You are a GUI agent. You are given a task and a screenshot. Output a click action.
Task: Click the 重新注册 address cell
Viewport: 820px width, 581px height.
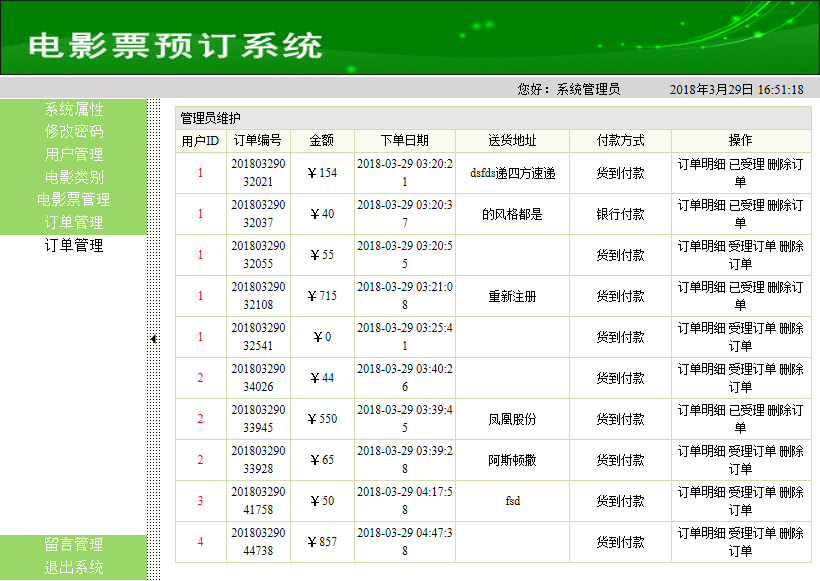(512, 297)
